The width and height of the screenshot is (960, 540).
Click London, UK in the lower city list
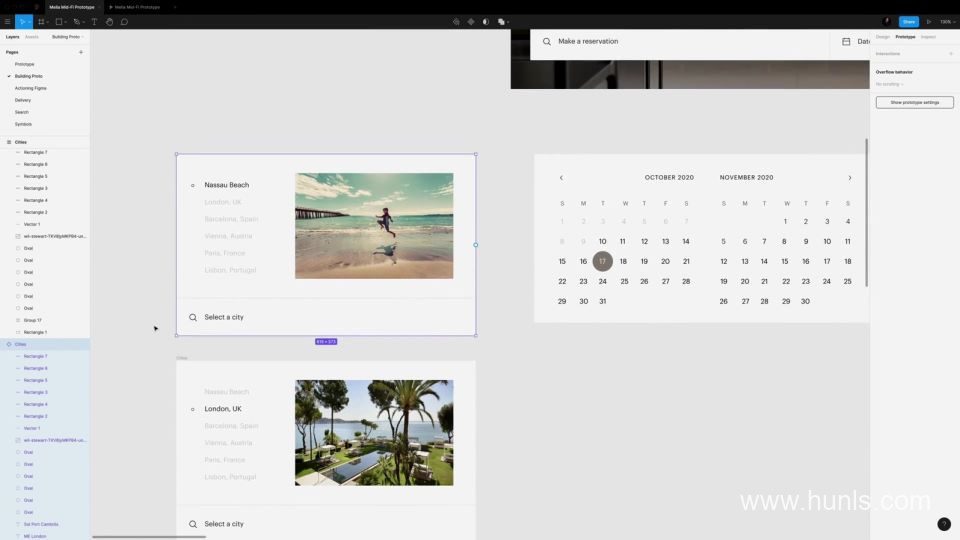223,409
